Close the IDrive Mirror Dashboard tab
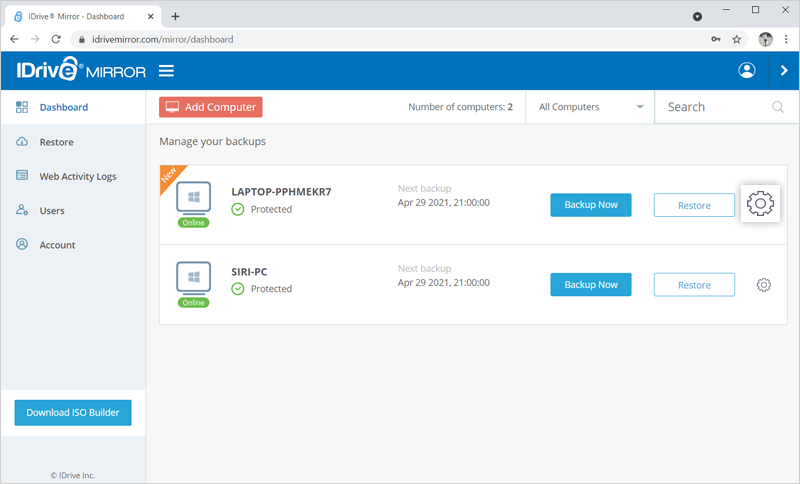 151,16
